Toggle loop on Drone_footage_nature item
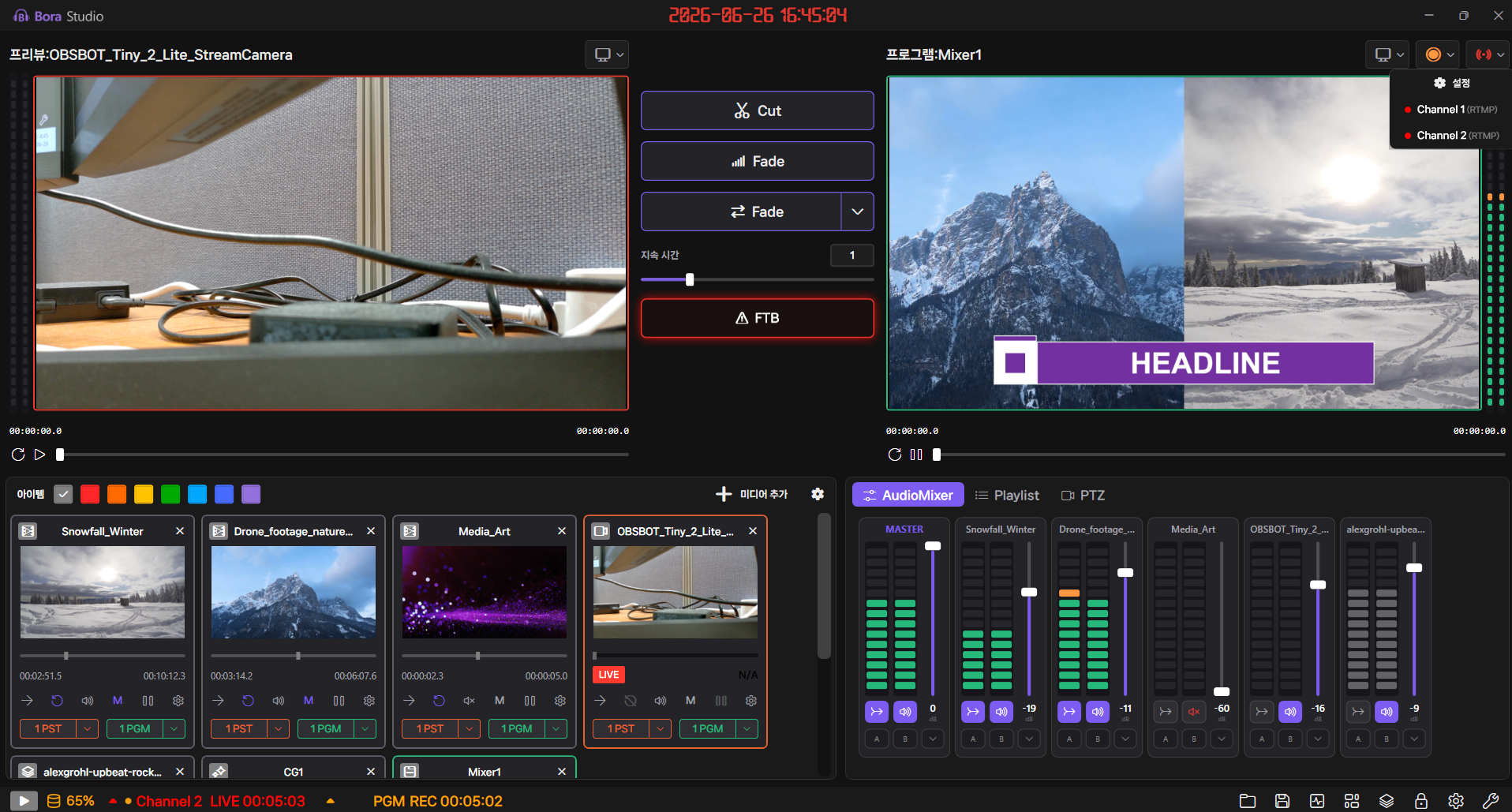The height and width of the screenshot is (812, 1512). tap(248, 701)
